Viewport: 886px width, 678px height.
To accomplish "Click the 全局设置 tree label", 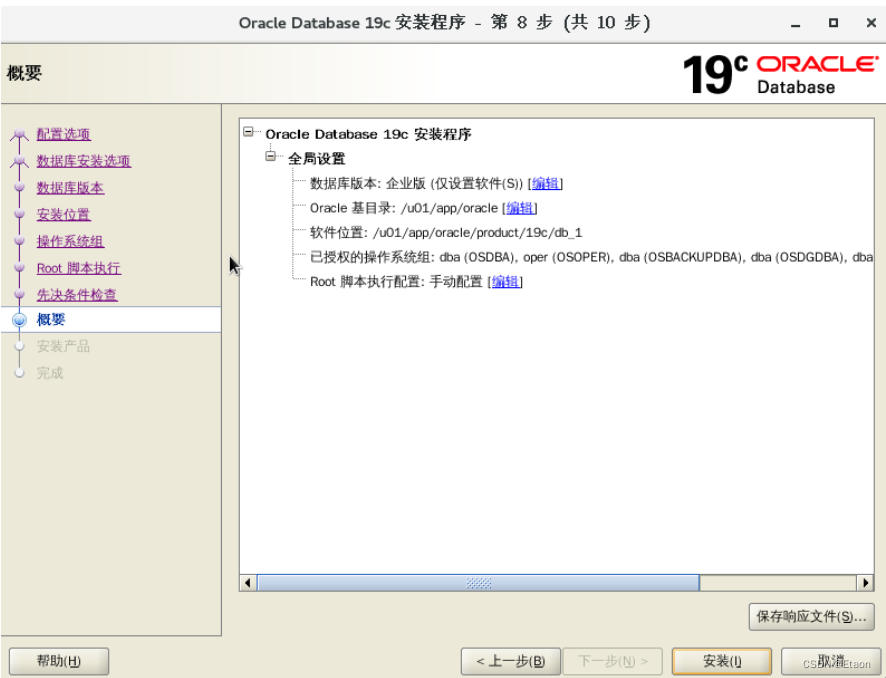I will tap(316, 159).
